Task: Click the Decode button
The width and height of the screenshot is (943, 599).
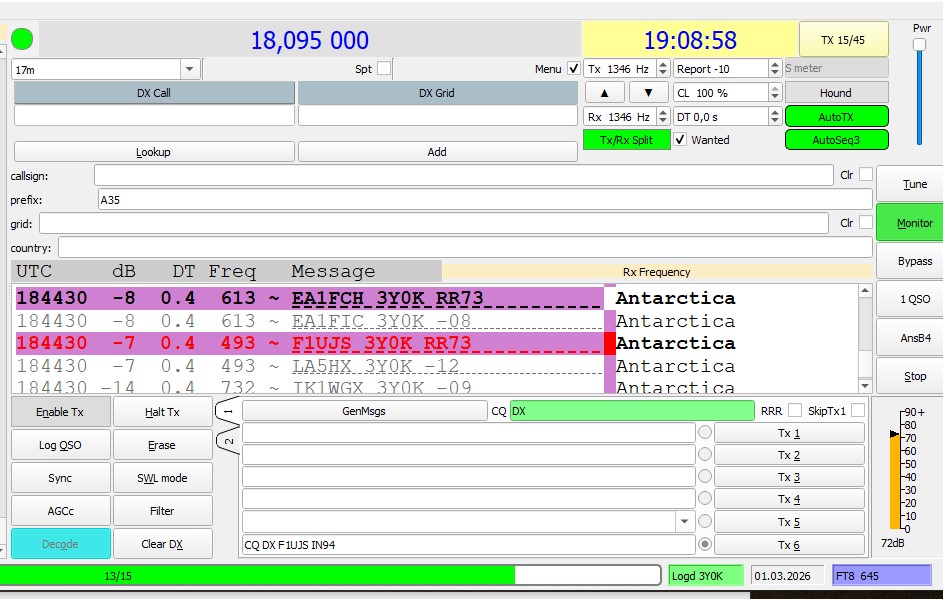Action: coord(60,544)
